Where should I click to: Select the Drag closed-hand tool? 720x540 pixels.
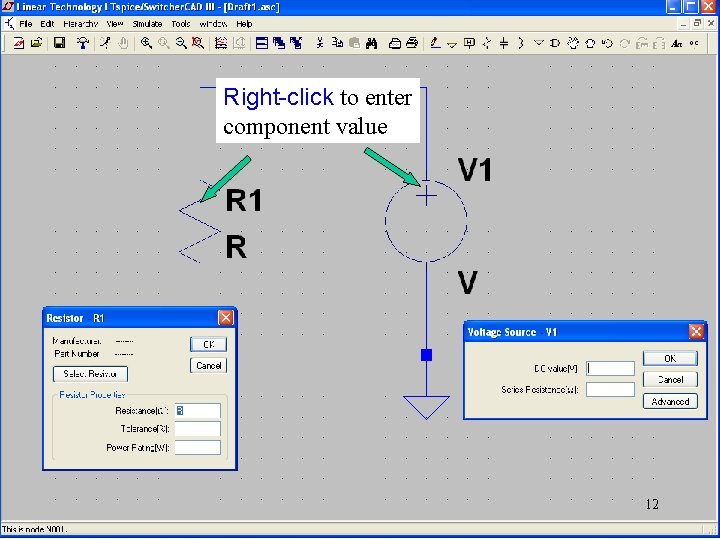tap(590, 43)
